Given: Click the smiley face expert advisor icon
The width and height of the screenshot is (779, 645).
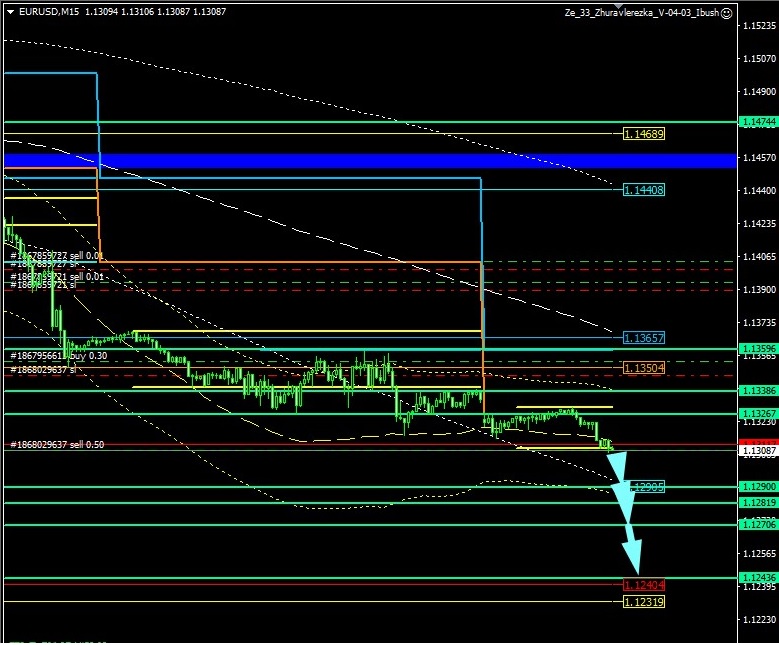Looking at the screenshot, I should 726,13.
